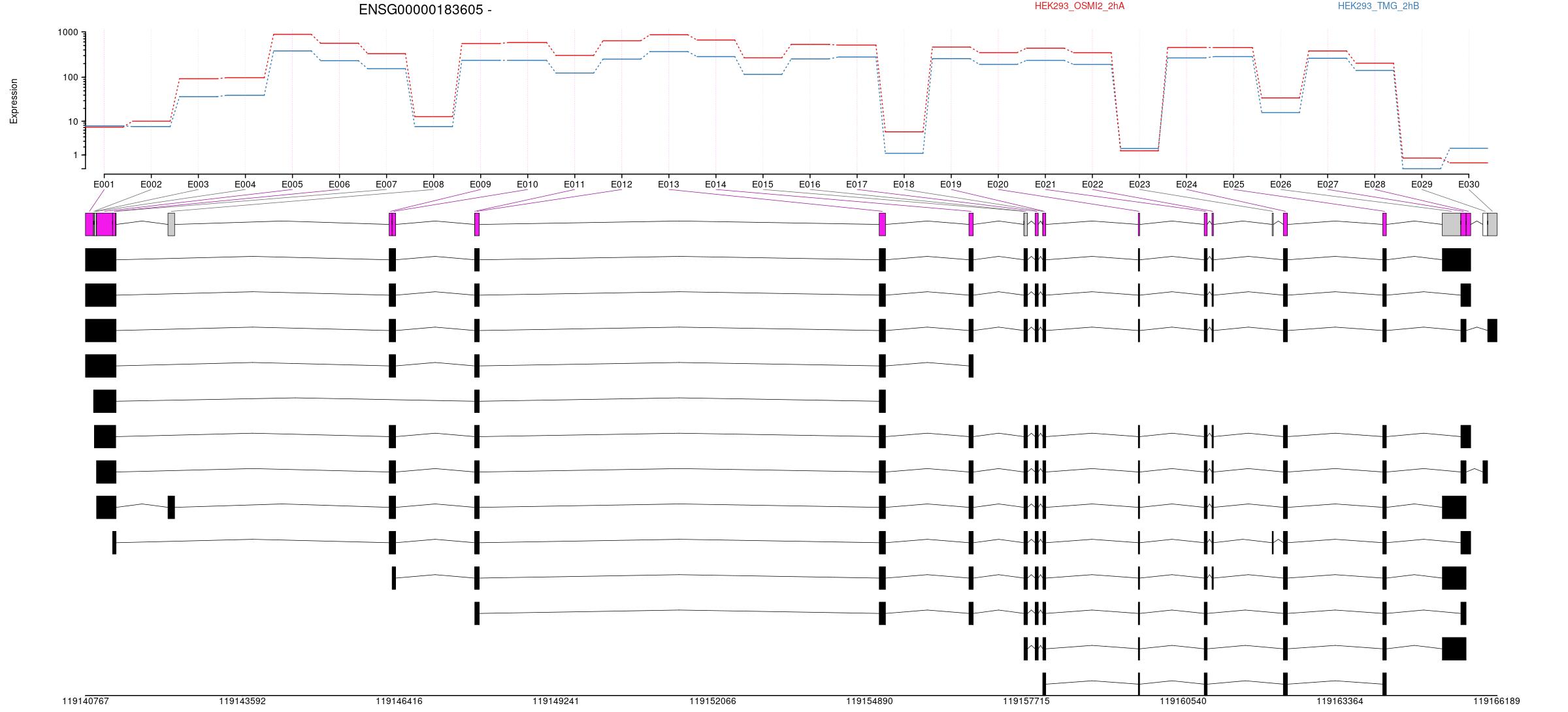Click genomic coordinate 119146416
The image size is (1568, 712).
click(399, 701)
